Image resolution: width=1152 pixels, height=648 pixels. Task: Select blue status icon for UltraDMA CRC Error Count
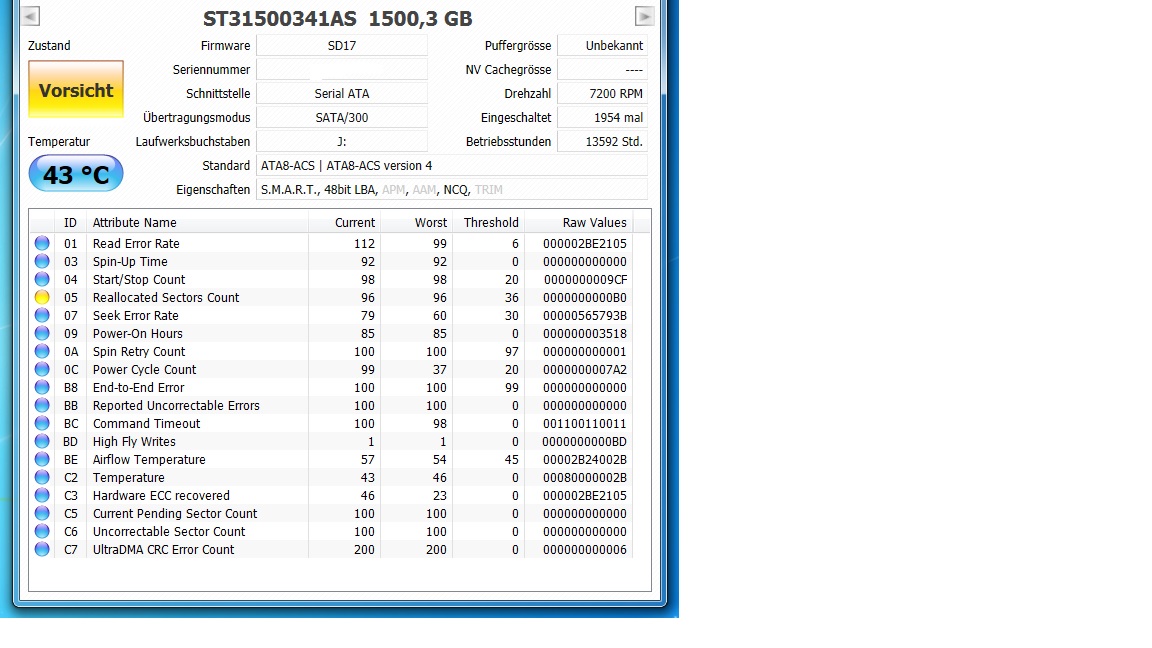click(x=42, y=550)
